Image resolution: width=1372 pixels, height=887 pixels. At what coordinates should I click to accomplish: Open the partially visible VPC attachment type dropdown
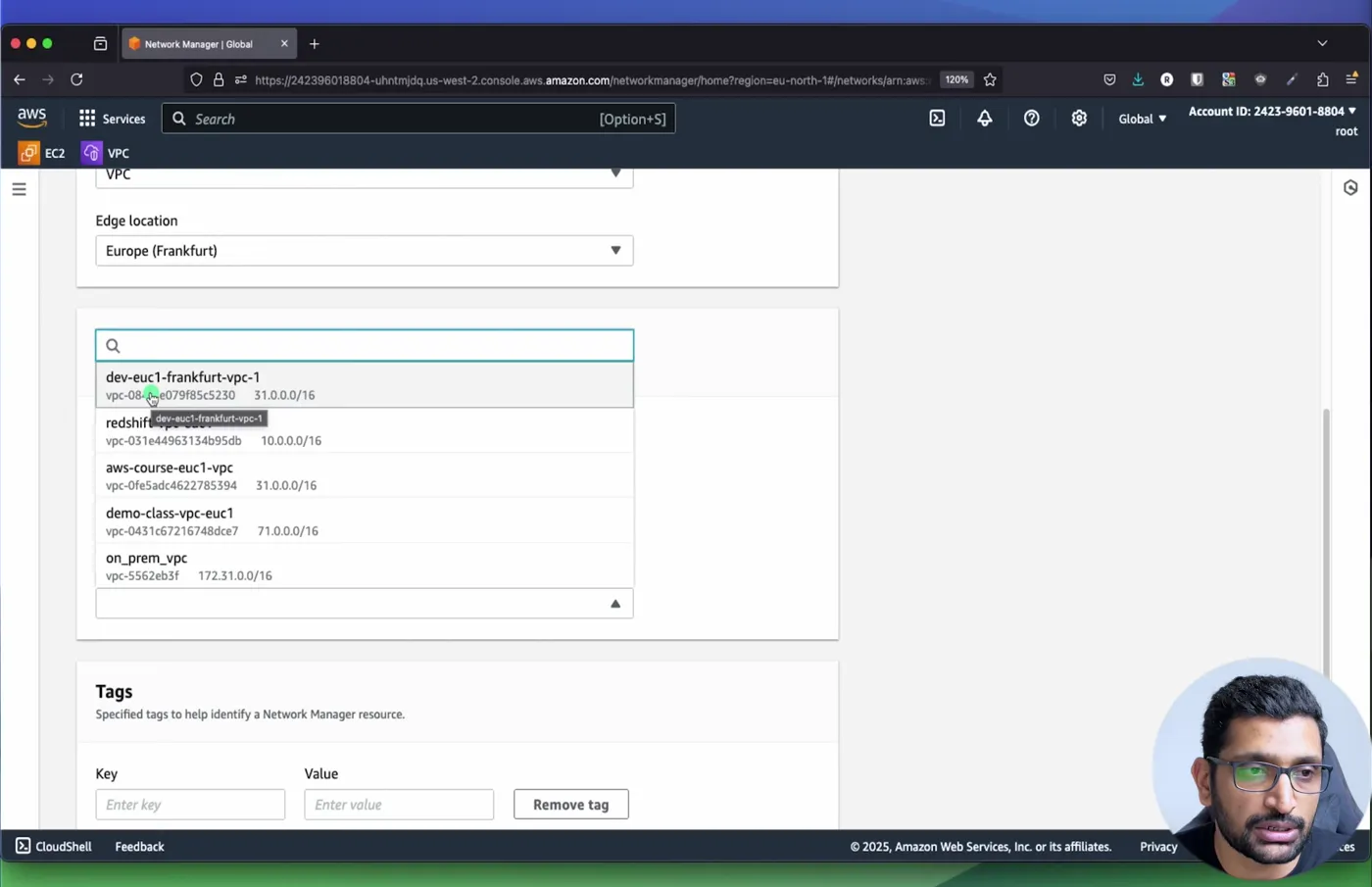(365, 176)
